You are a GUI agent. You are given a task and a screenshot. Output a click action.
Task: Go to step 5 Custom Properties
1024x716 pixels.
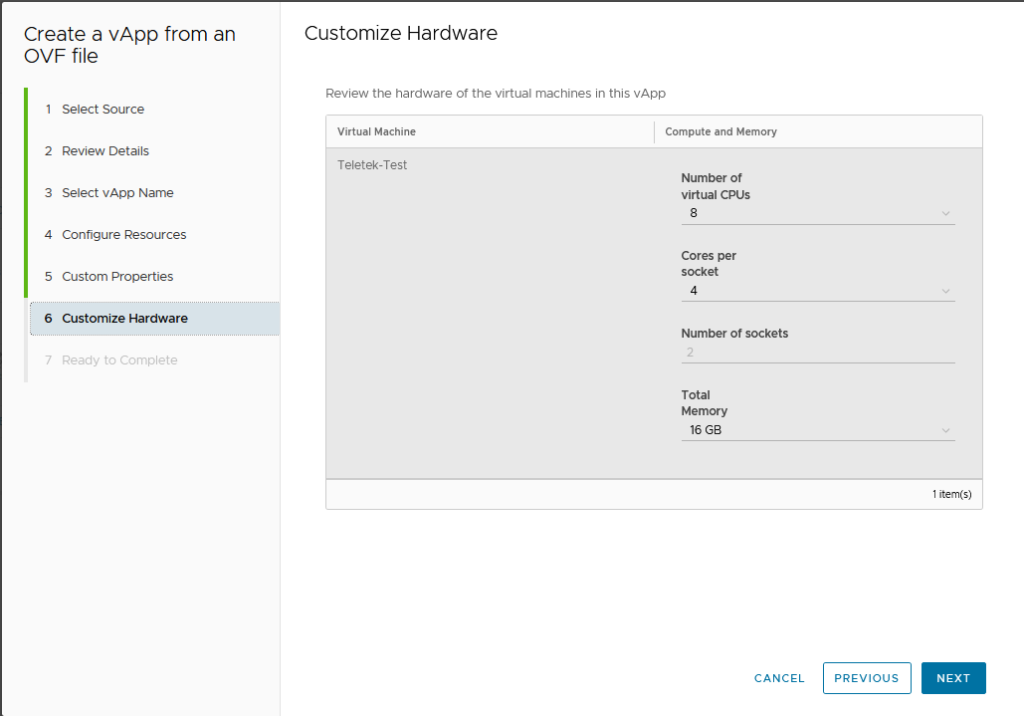[x=109, y=276]
